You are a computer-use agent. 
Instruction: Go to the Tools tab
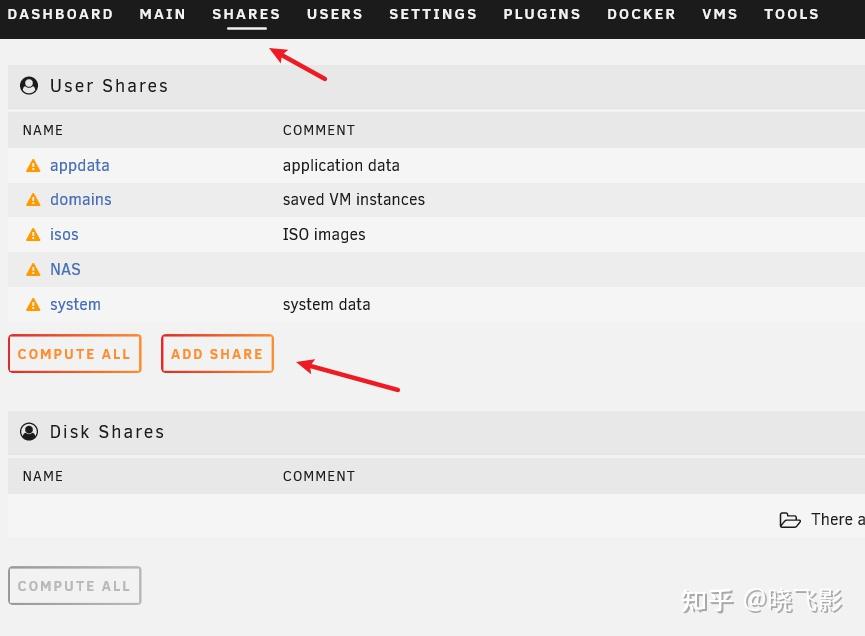point(792,14)
